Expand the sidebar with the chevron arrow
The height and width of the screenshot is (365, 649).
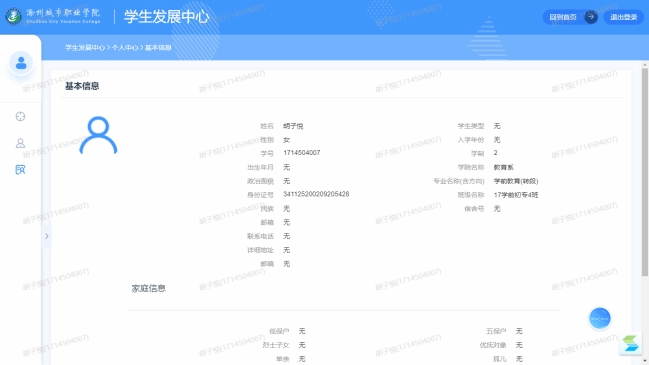(47, 236)
